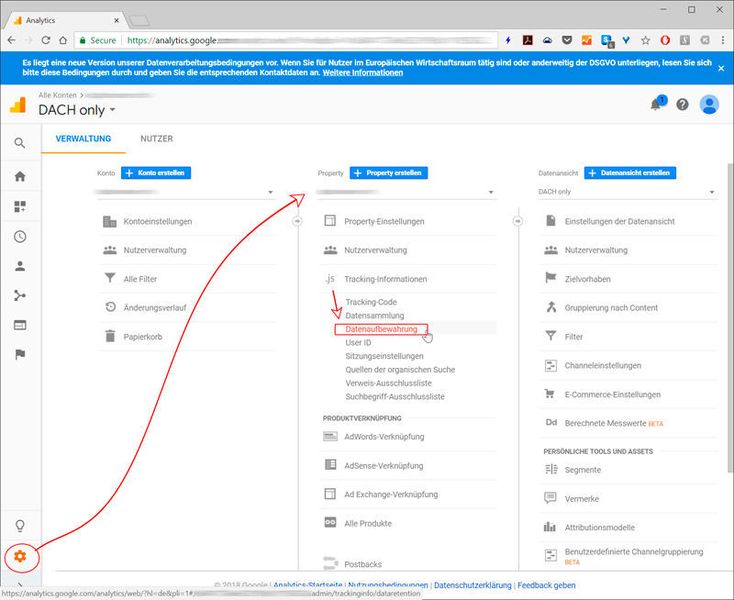734x600 pixels.
Task: Expand the left sidebar with bottom chevron
Action: point(20,584)
